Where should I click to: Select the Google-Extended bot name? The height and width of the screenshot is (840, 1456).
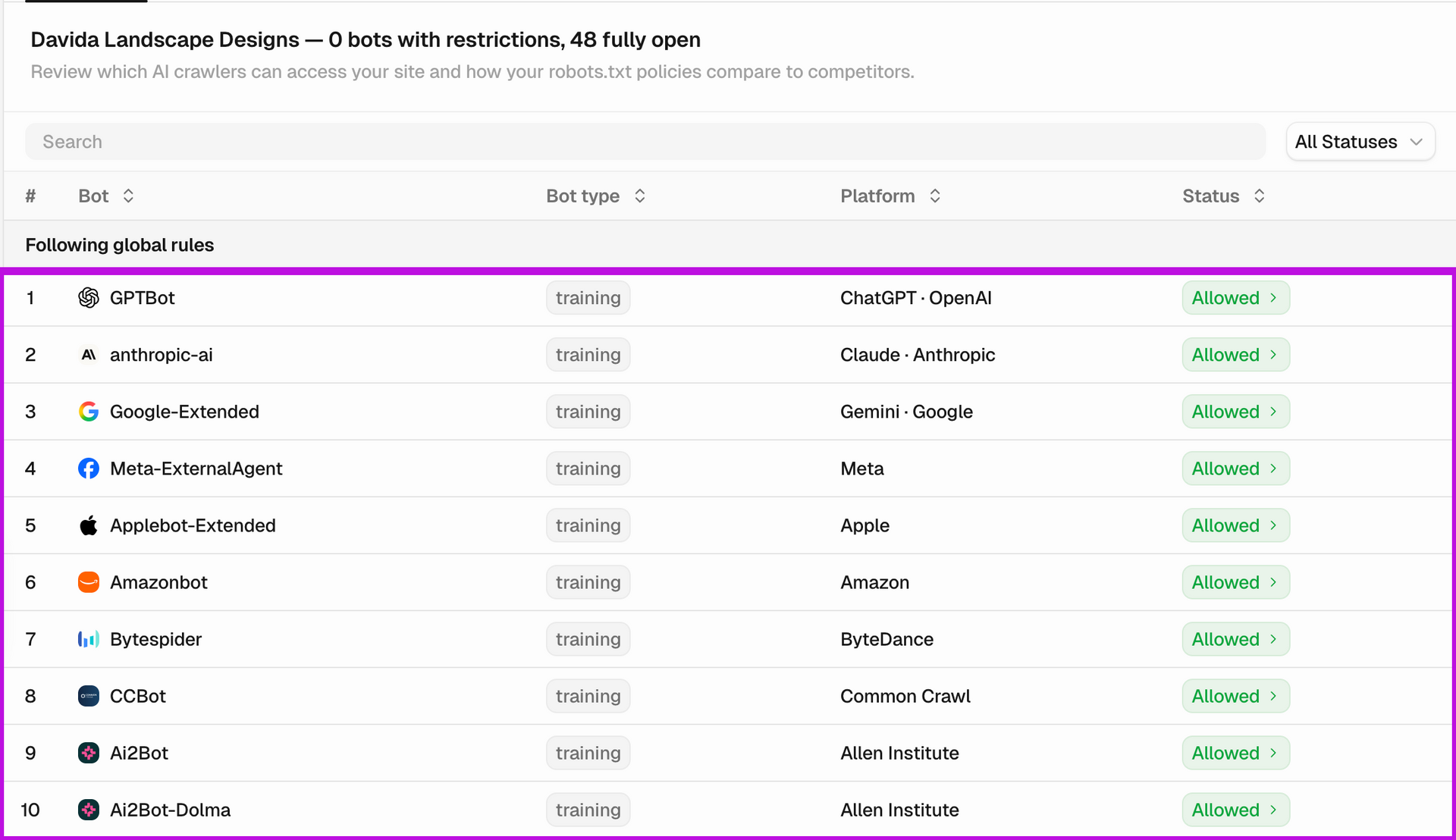coord(184,412)
